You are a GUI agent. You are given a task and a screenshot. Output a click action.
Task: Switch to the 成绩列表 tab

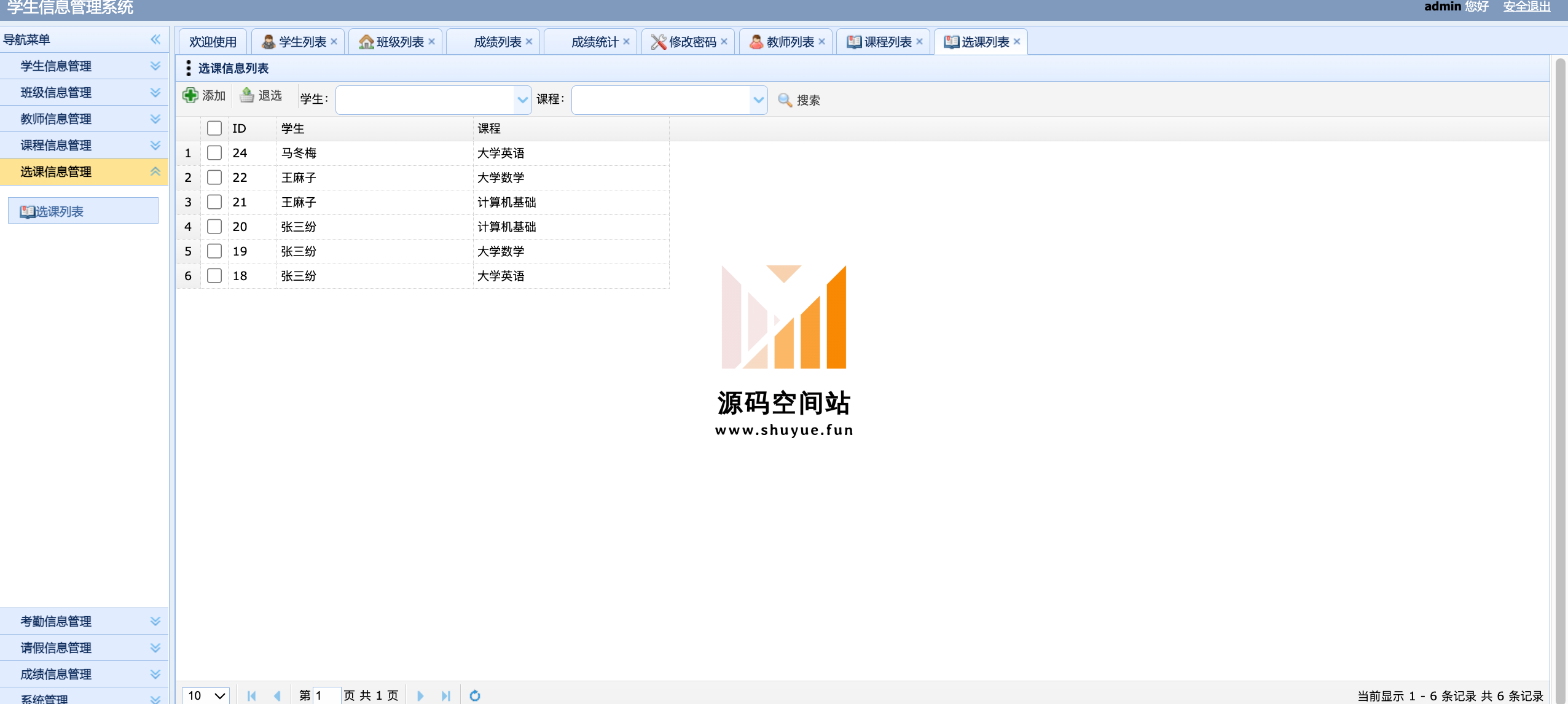click(493, 42)
